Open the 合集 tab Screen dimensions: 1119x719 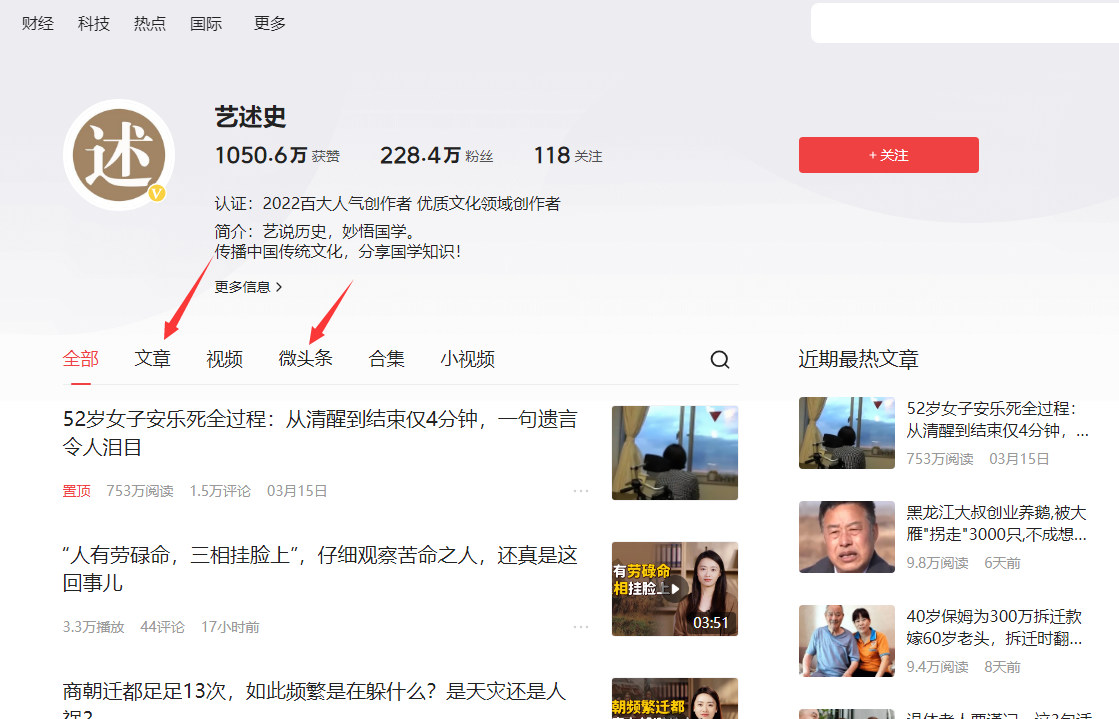pos(386,359)
